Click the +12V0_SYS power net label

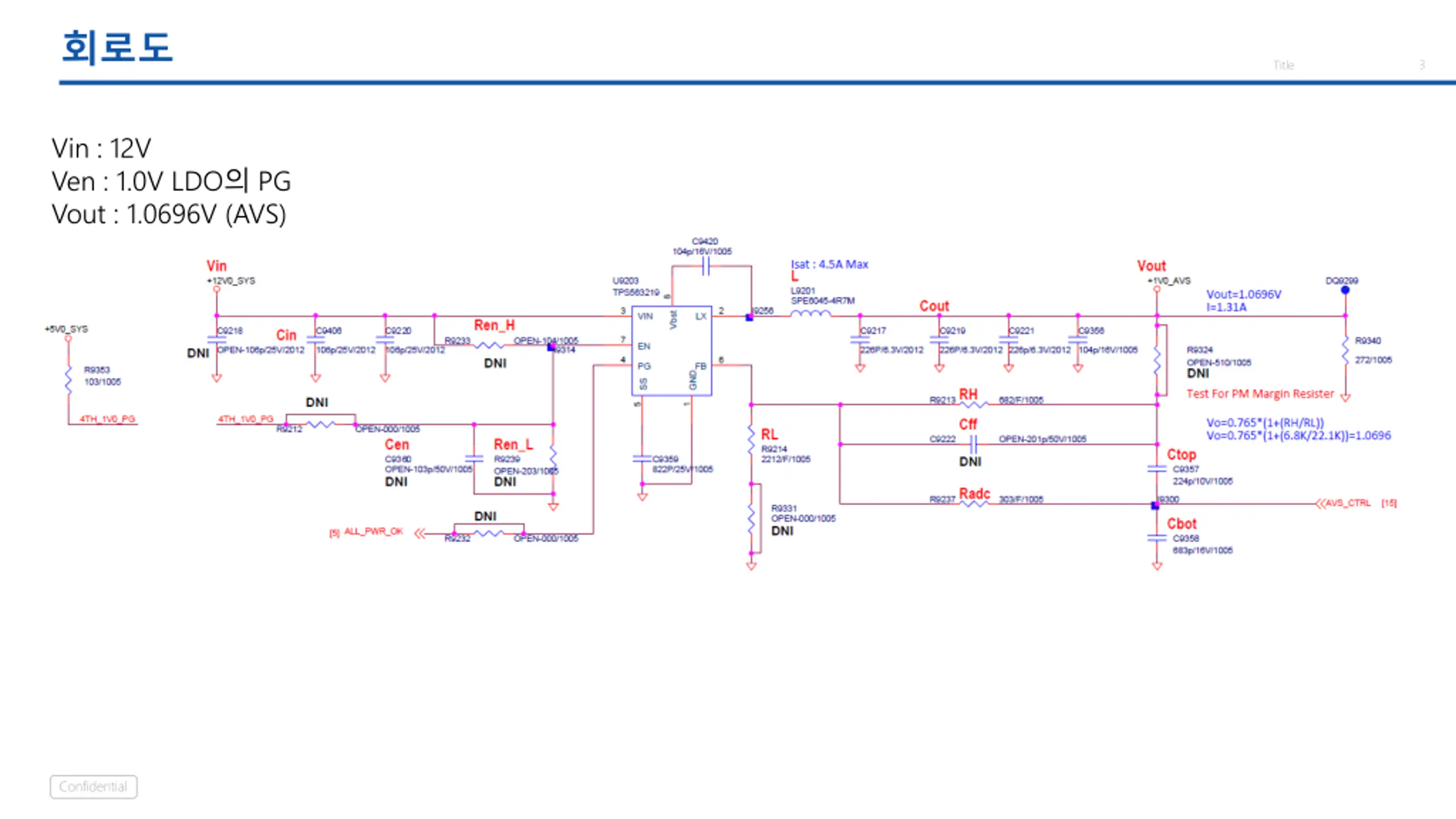click(x=231, y=281)
